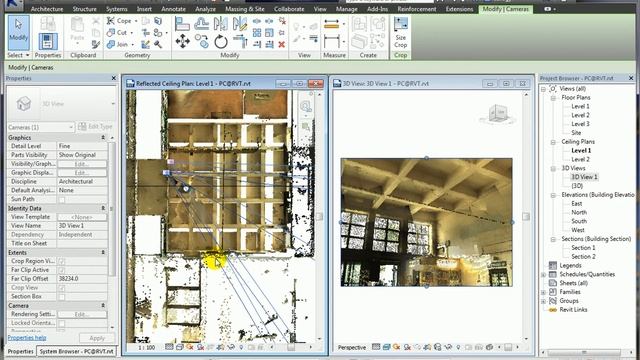Open the Massing & Site tab
Viewport: 640px width, 360px height.
(244, 9)
